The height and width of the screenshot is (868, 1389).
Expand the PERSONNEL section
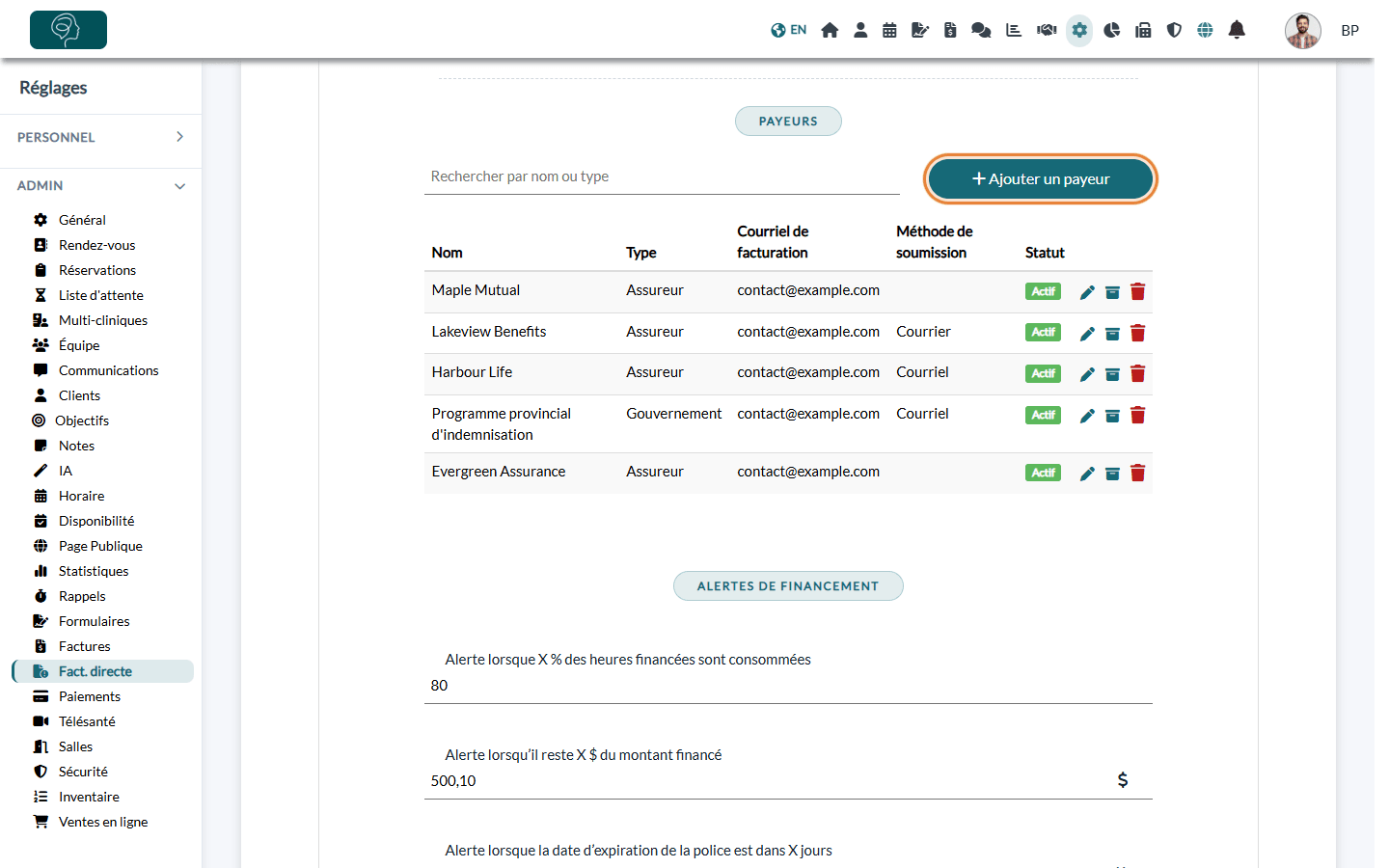tap(100, 137)
